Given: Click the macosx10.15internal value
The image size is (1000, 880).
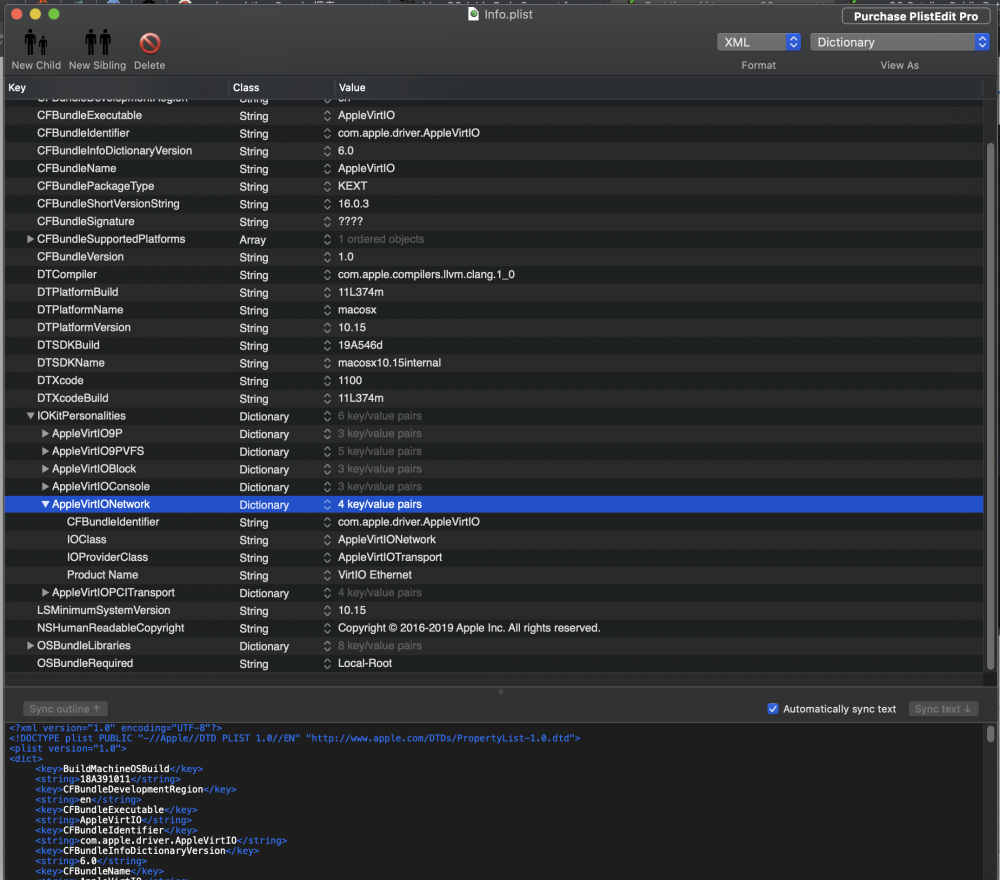Looking at the screenshot, I should point(389,363).
